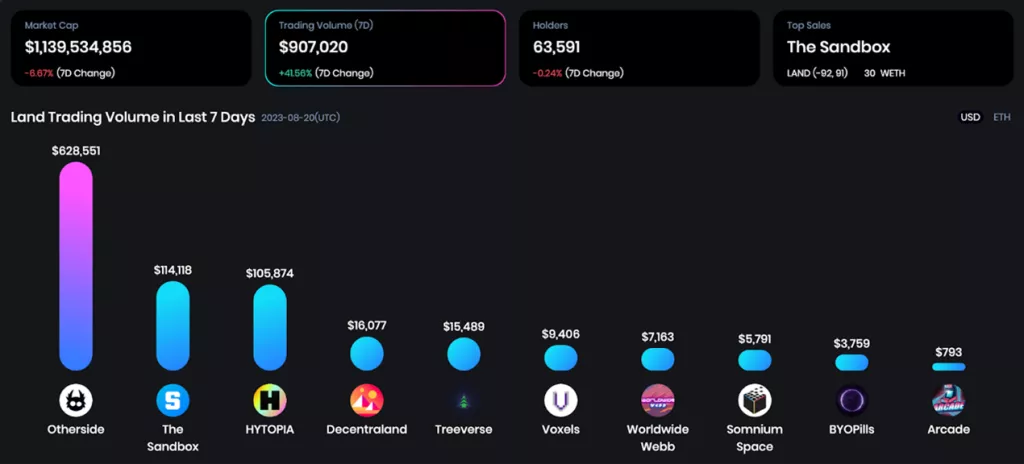The width and height of the screenshot is (1024, 464).
Task: Select the HYTOPIA logo icon
Action: pyautogui.click(x=270, y=401)
